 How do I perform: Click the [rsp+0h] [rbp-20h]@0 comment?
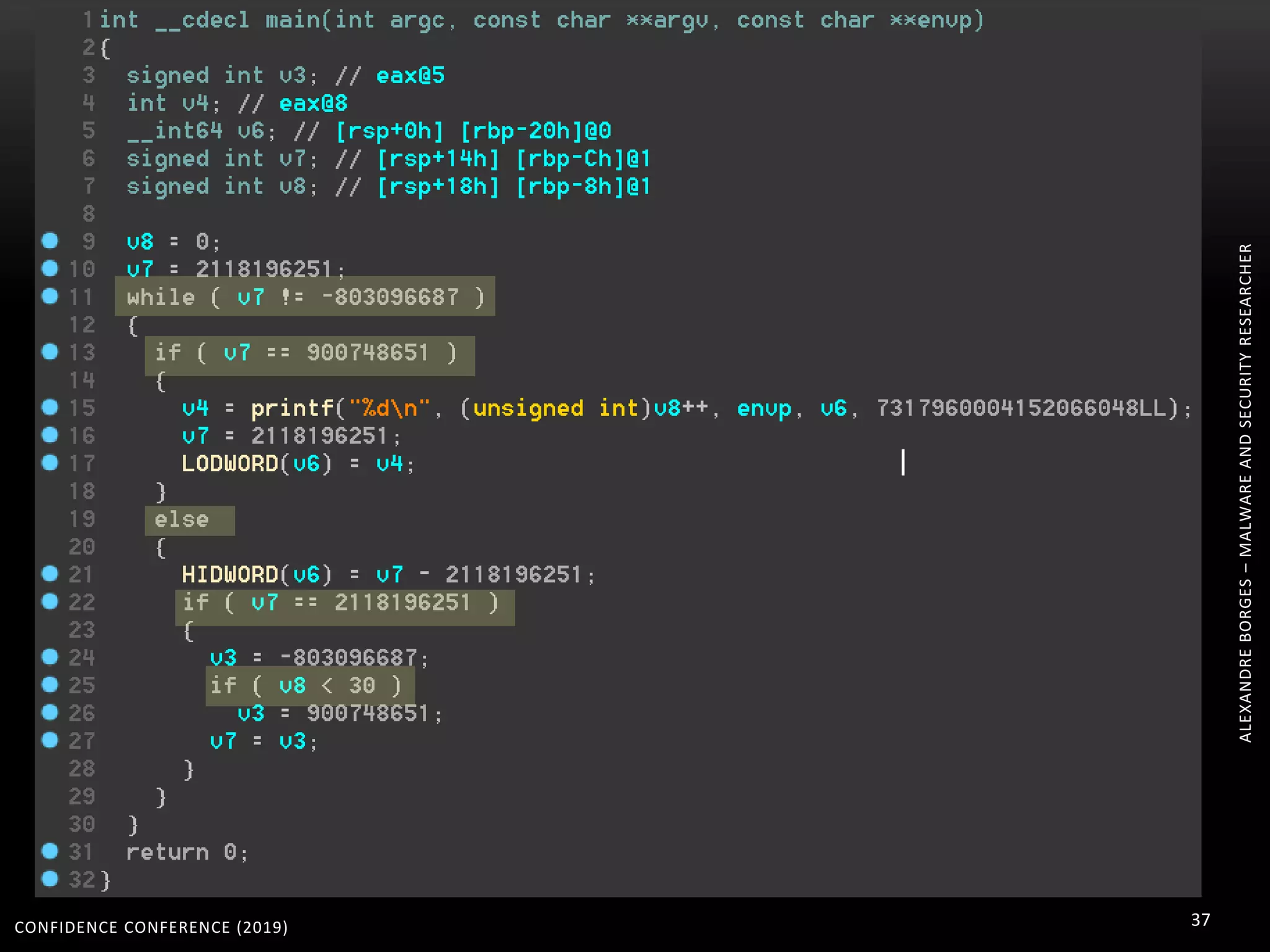[x=473, y=131]
